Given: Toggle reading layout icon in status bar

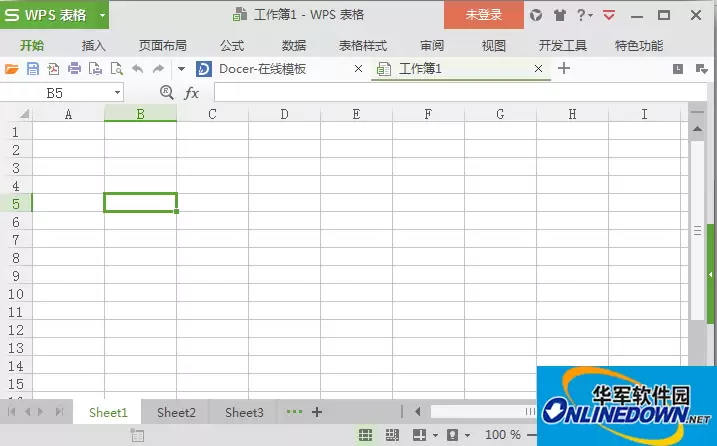Looking at the screenshot, I should click(x=419, y=435).
